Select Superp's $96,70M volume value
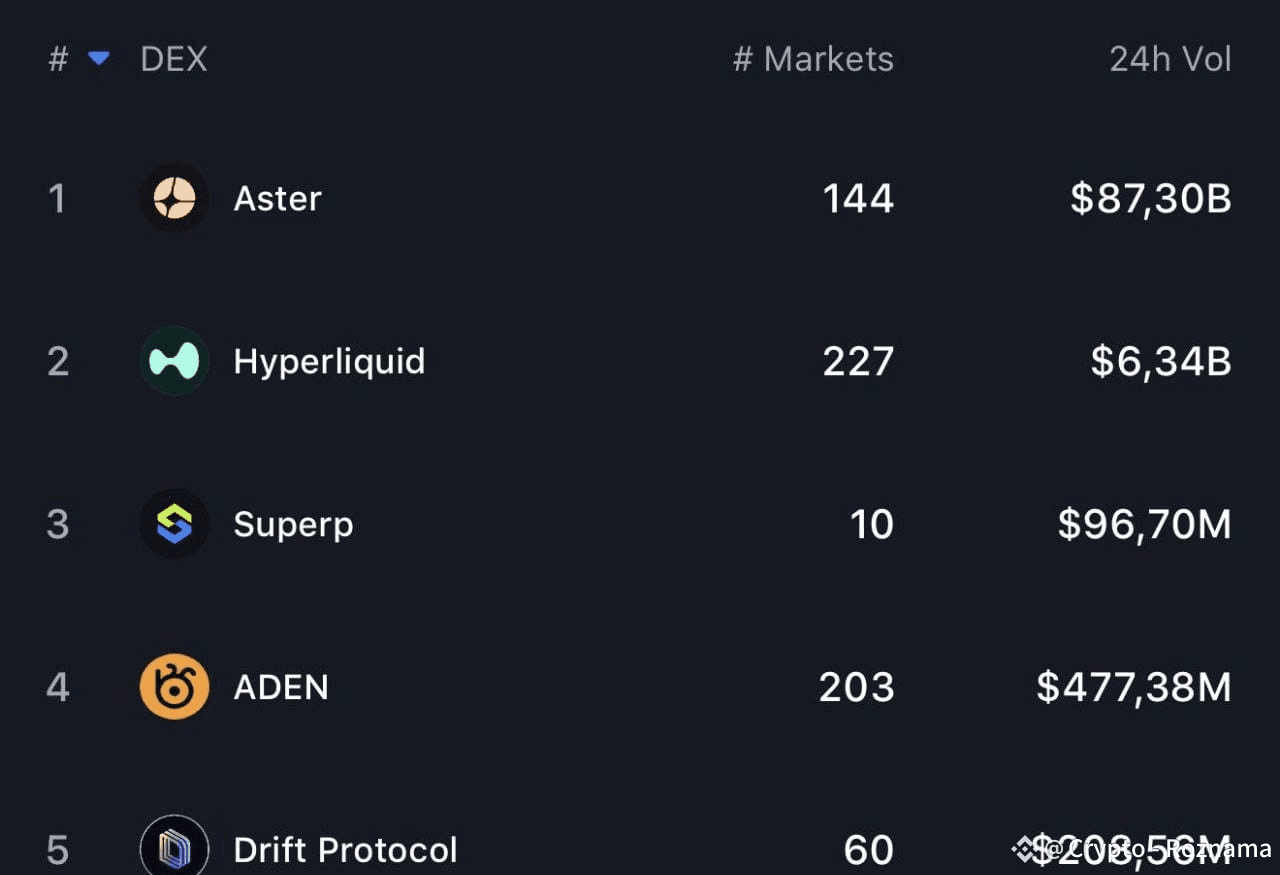1280x875 pixels. coord(1145,524)
